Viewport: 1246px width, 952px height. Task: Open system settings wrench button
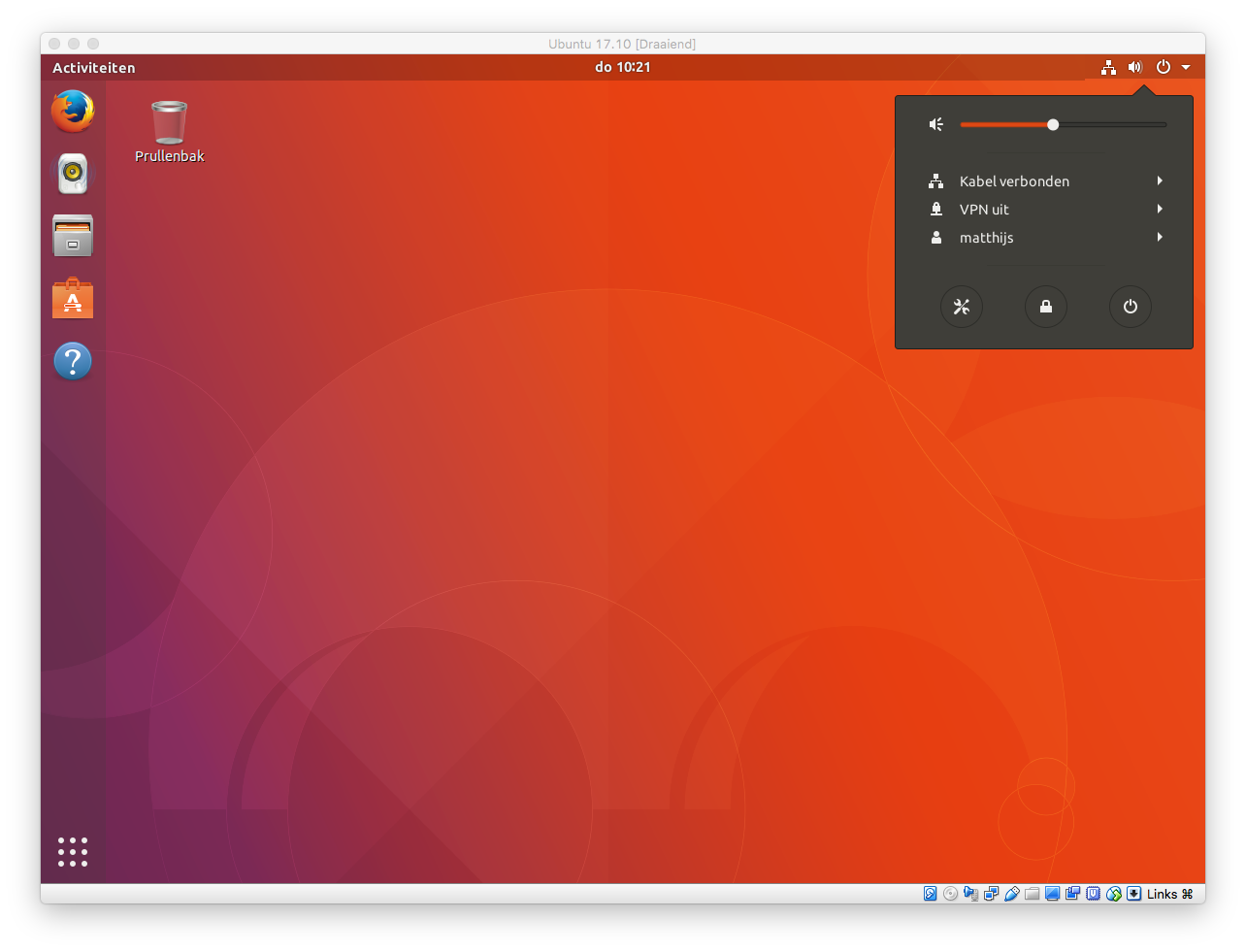pyautogui.click(x=962, y=307)
